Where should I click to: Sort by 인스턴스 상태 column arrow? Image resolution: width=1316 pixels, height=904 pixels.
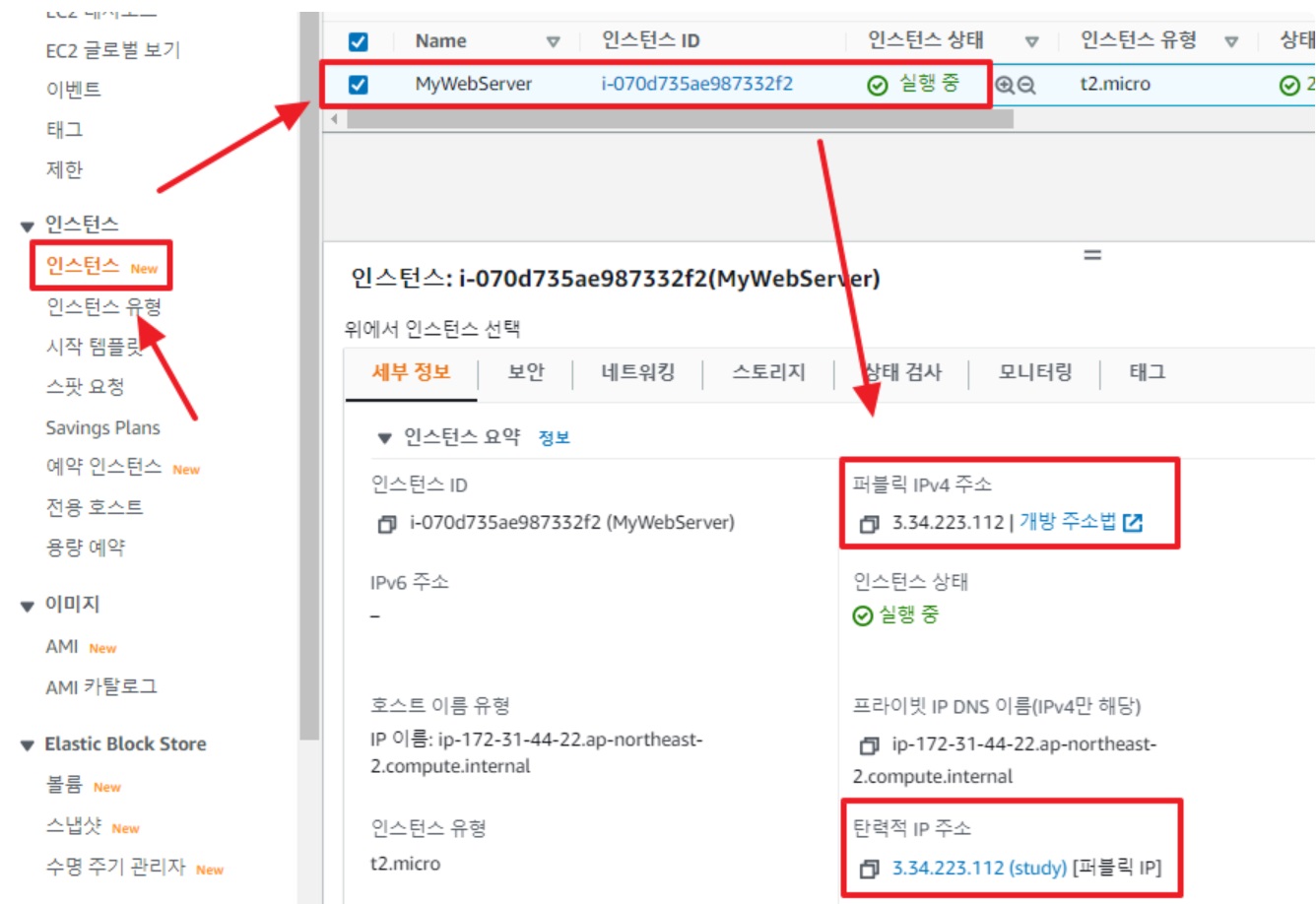[x=1031, y=41]
